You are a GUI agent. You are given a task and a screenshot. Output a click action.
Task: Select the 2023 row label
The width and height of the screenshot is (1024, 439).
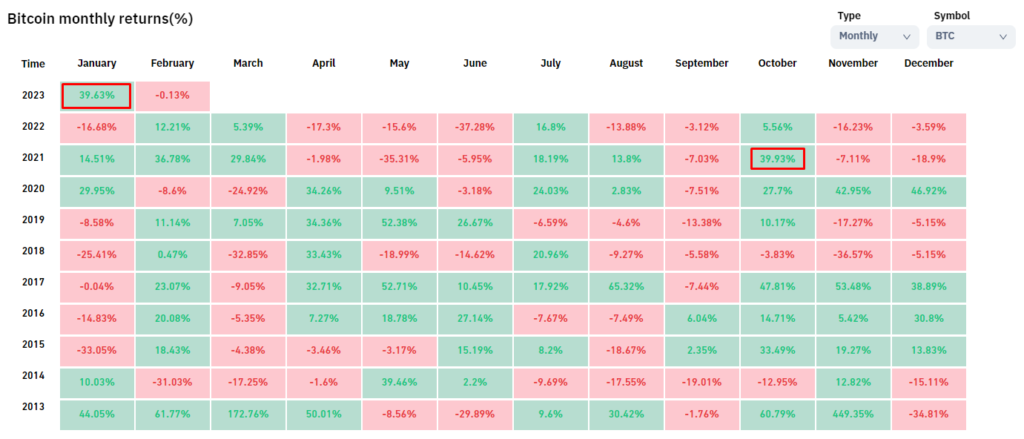35,96
